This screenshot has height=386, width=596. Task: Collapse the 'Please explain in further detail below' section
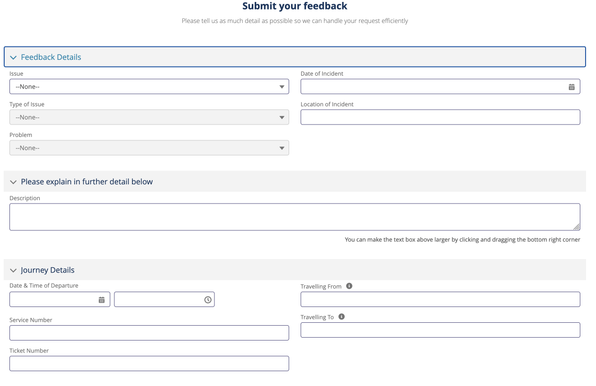click(x=295, y=182)
